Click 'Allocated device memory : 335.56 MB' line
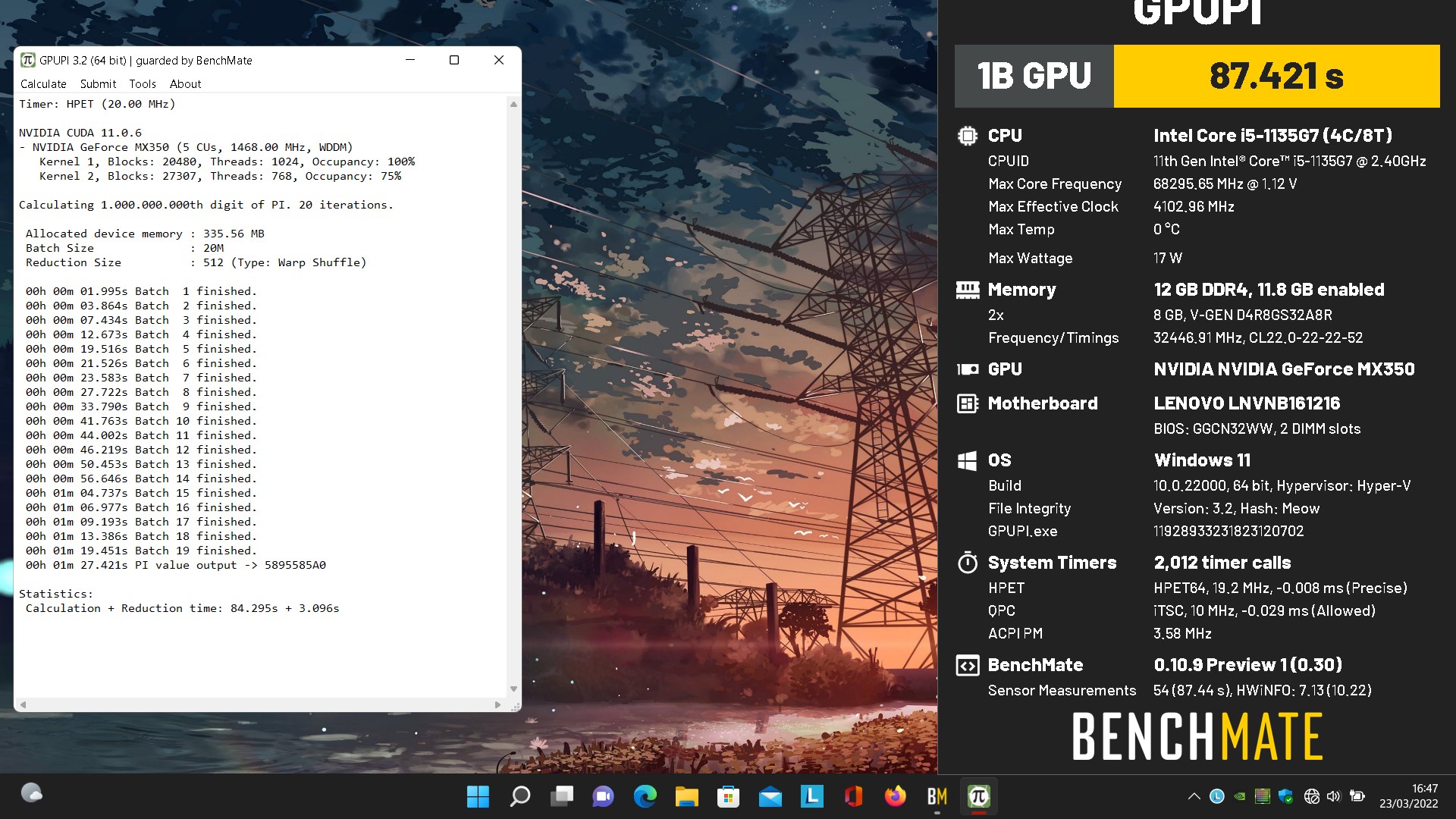This screenshot has width=1456, height=819. [145, 234]
